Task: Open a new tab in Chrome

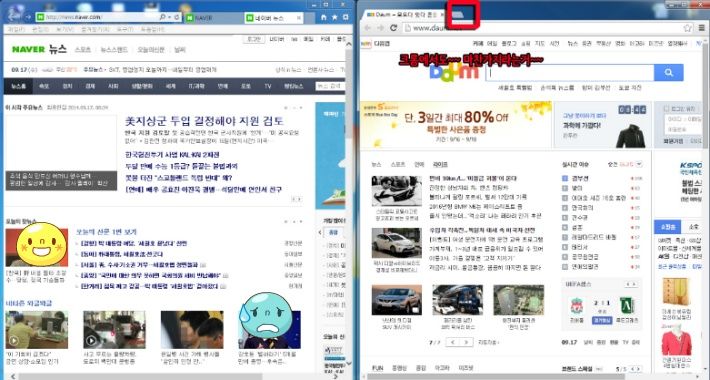Action: [x=458, y=15]
